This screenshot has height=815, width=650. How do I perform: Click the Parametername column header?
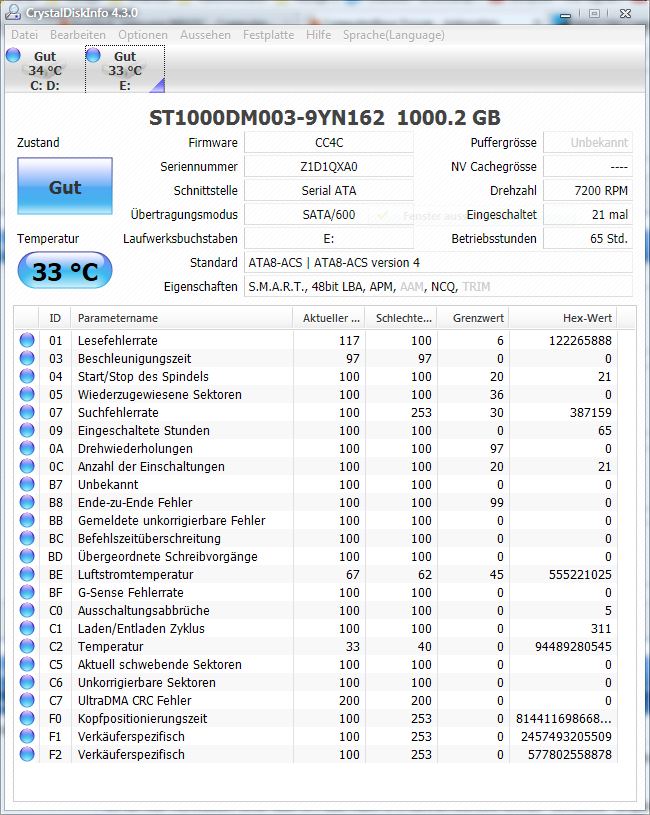(182, 318)
